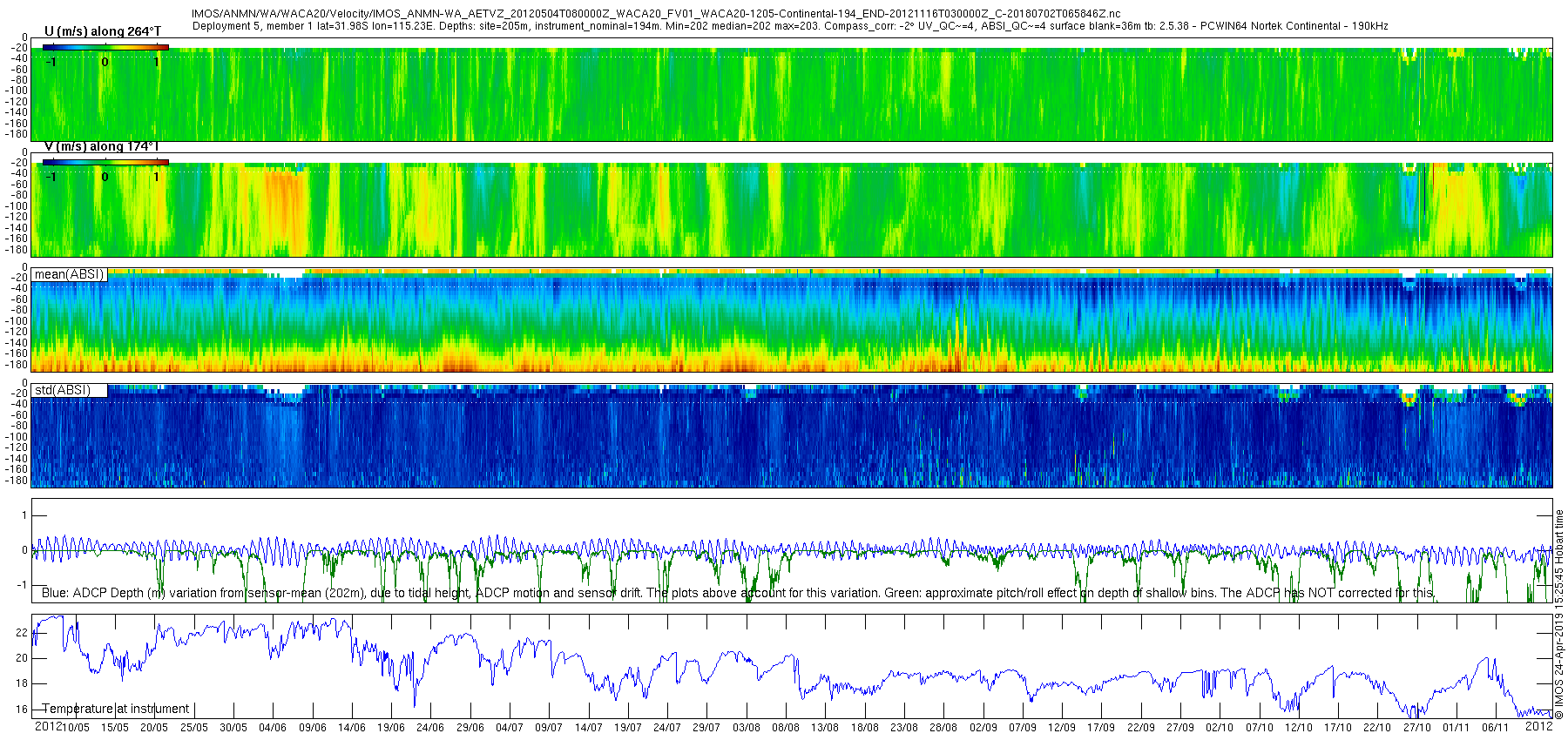Click the '-1' tick of the depth-variation plot axis
The width and height of the screenshot is (1568, 740).
click(23, 585)
